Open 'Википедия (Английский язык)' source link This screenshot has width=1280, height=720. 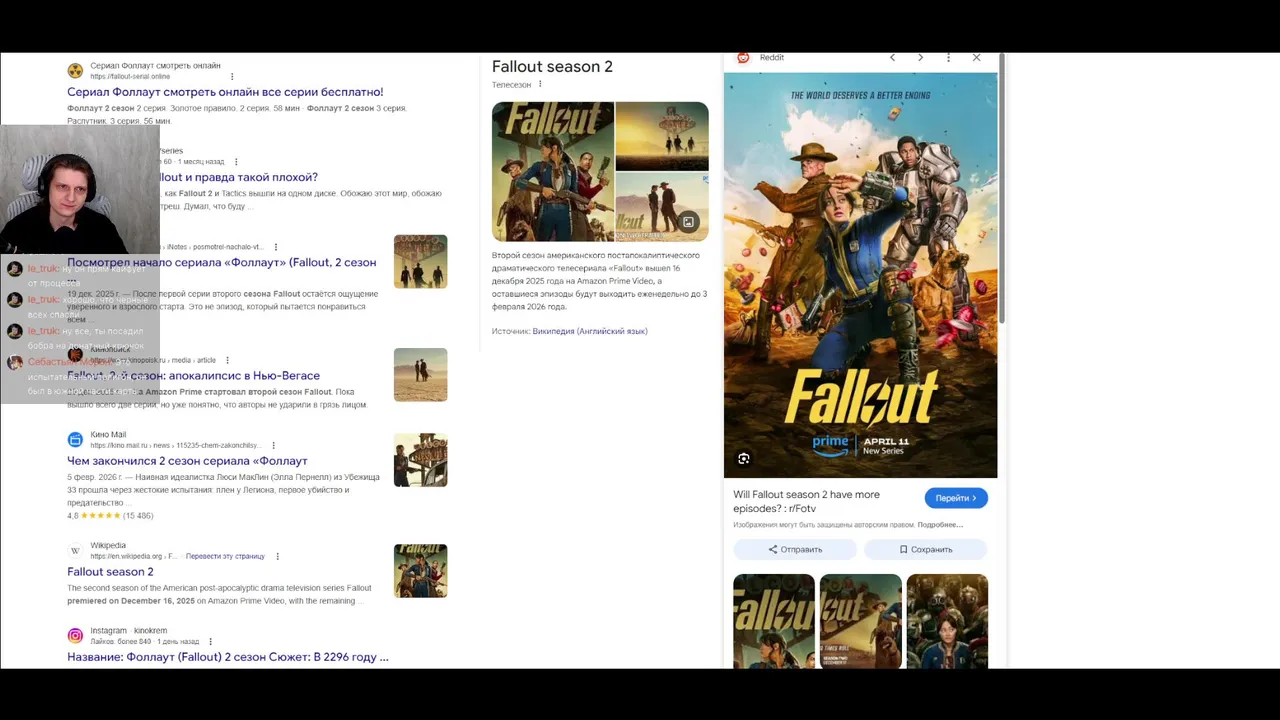tap(590, 331)
